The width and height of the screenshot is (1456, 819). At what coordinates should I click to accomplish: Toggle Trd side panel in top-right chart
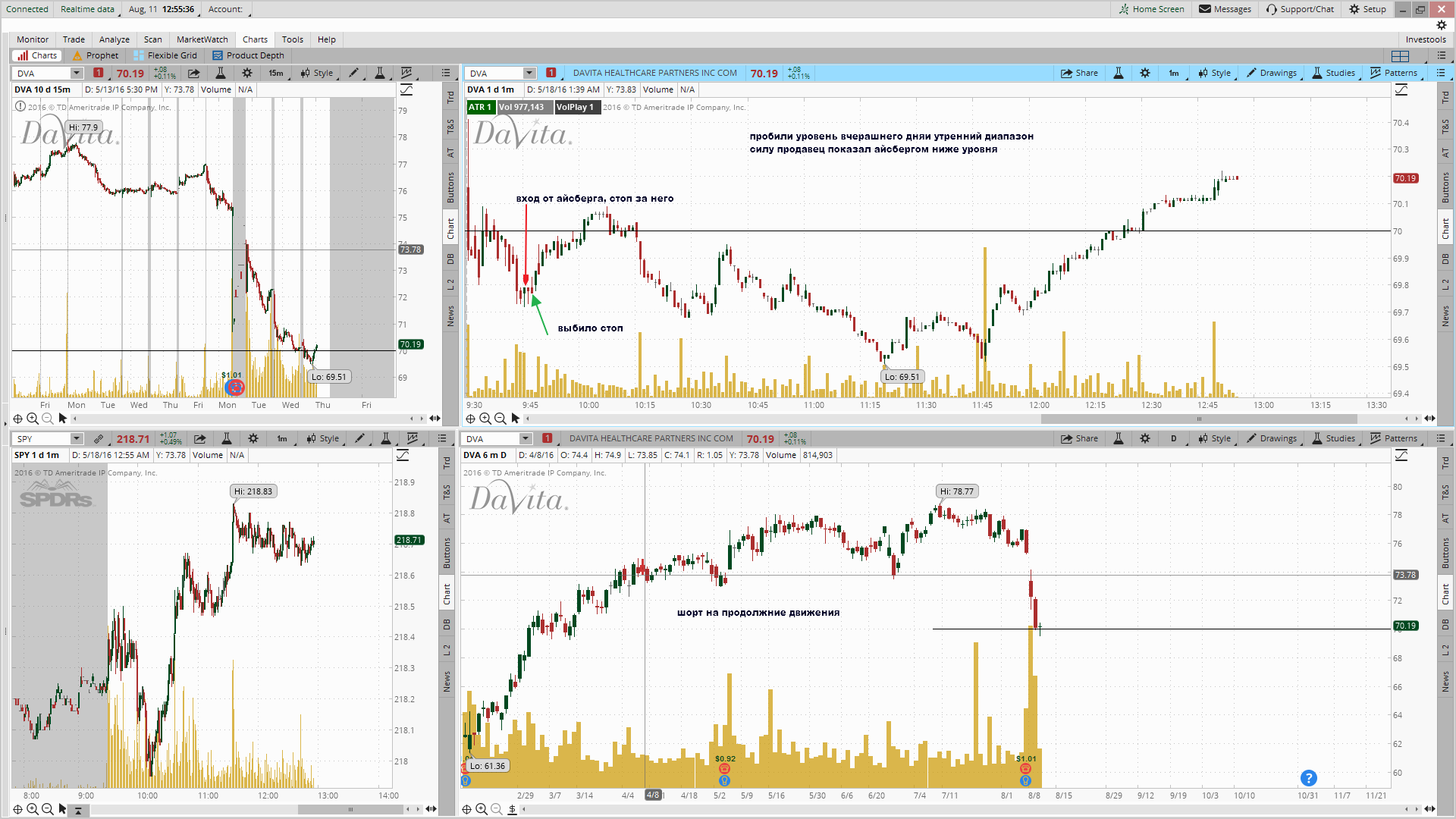[1445, 97]
